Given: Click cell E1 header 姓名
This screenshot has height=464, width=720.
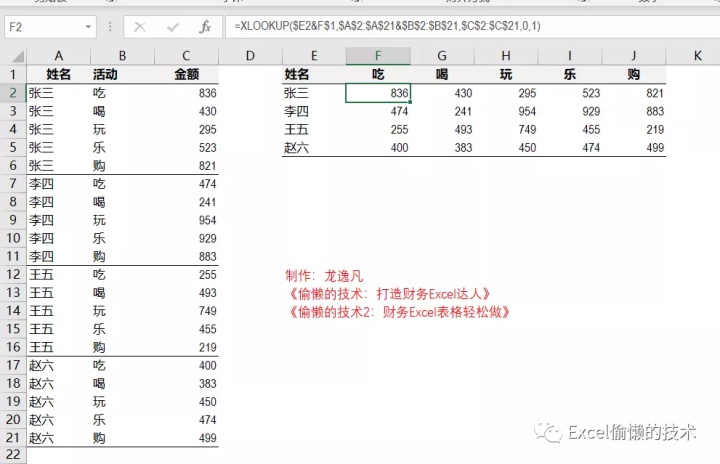Looking at the screenshot, I should pyautogui.click(x=314, y=74).
